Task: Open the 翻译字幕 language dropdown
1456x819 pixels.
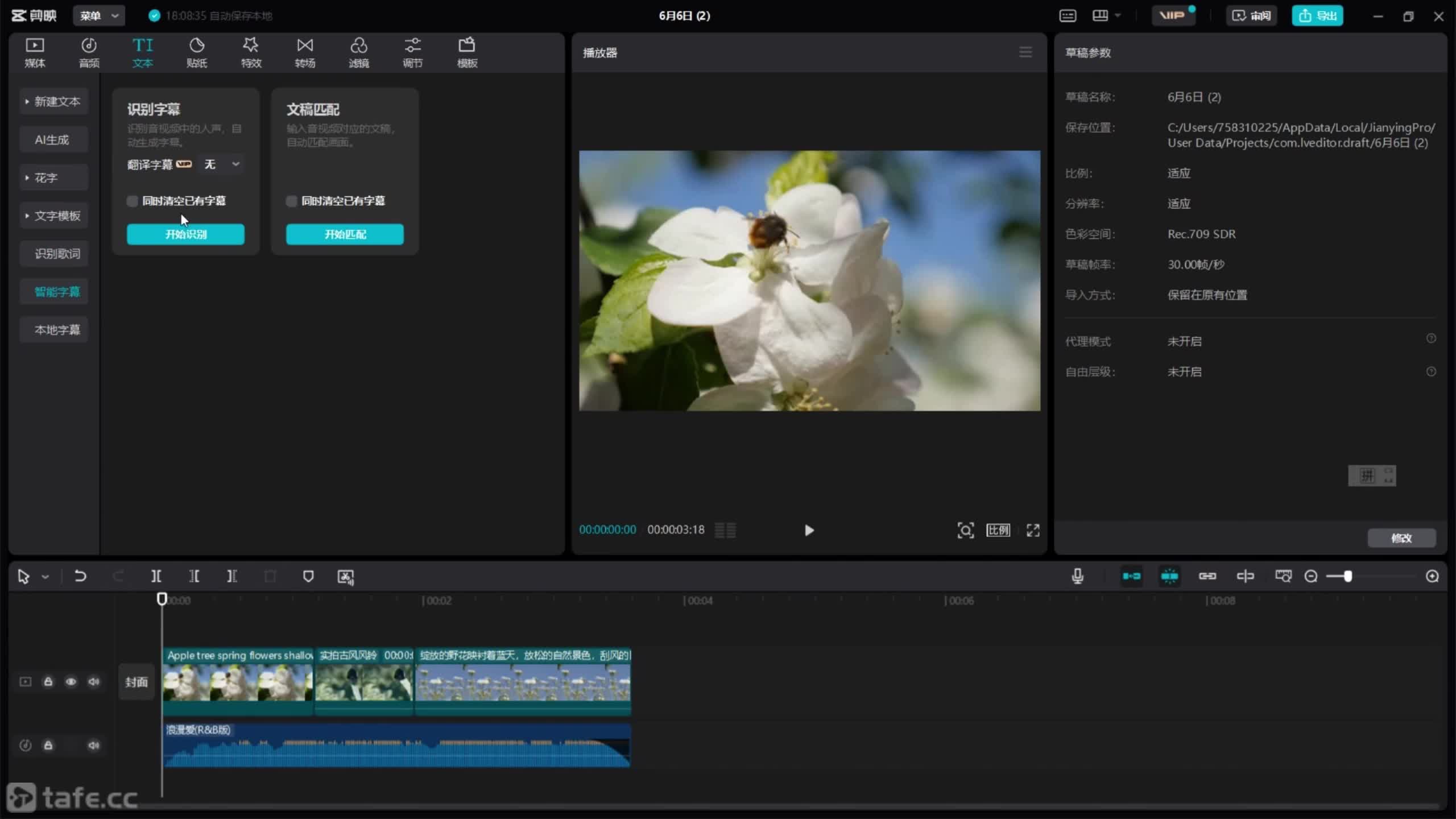Action: click(221, 164)
